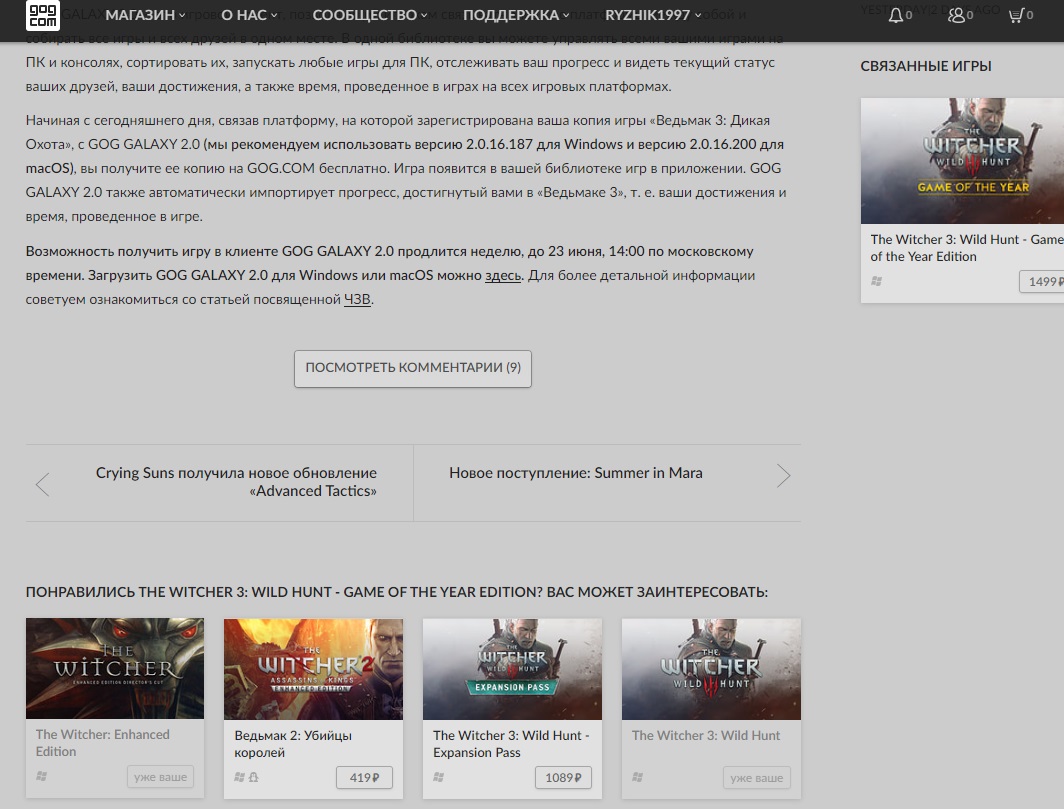The height and width of the screenshot is (809, 1064).
Task: Click 'уже ваше' on The Witcher: Enhanced Edition
Action: pos(160,777)
